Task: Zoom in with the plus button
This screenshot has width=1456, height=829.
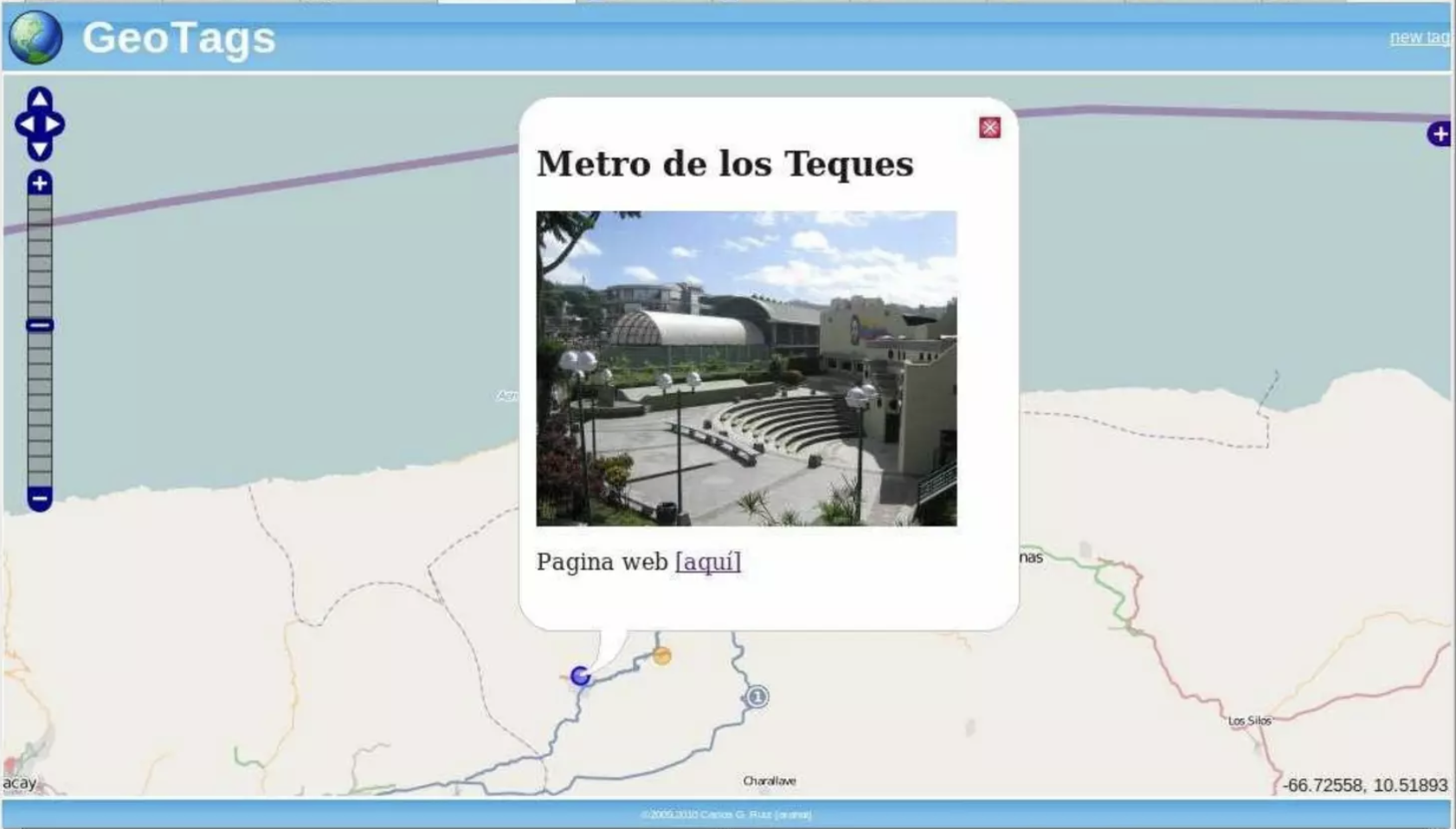Action: click(x=39, y=183)
